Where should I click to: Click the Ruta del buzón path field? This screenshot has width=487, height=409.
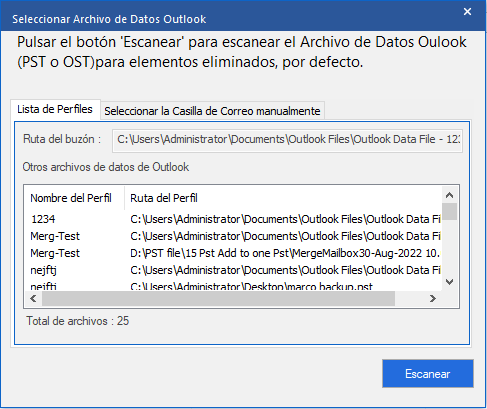[287, 139]
